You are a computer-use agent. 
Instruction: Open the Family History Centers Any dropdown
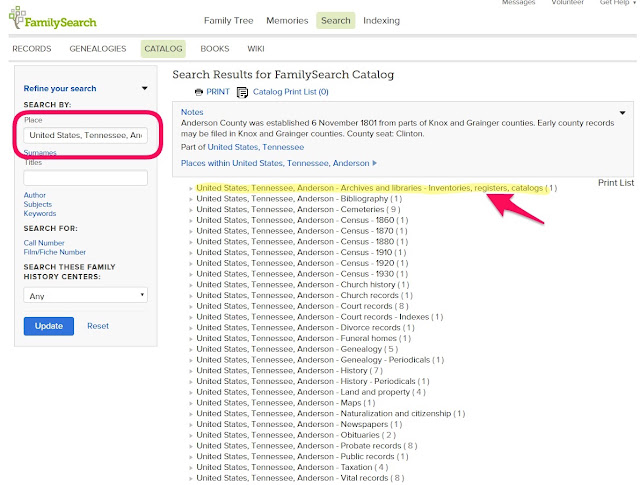(x=85, y=295)
